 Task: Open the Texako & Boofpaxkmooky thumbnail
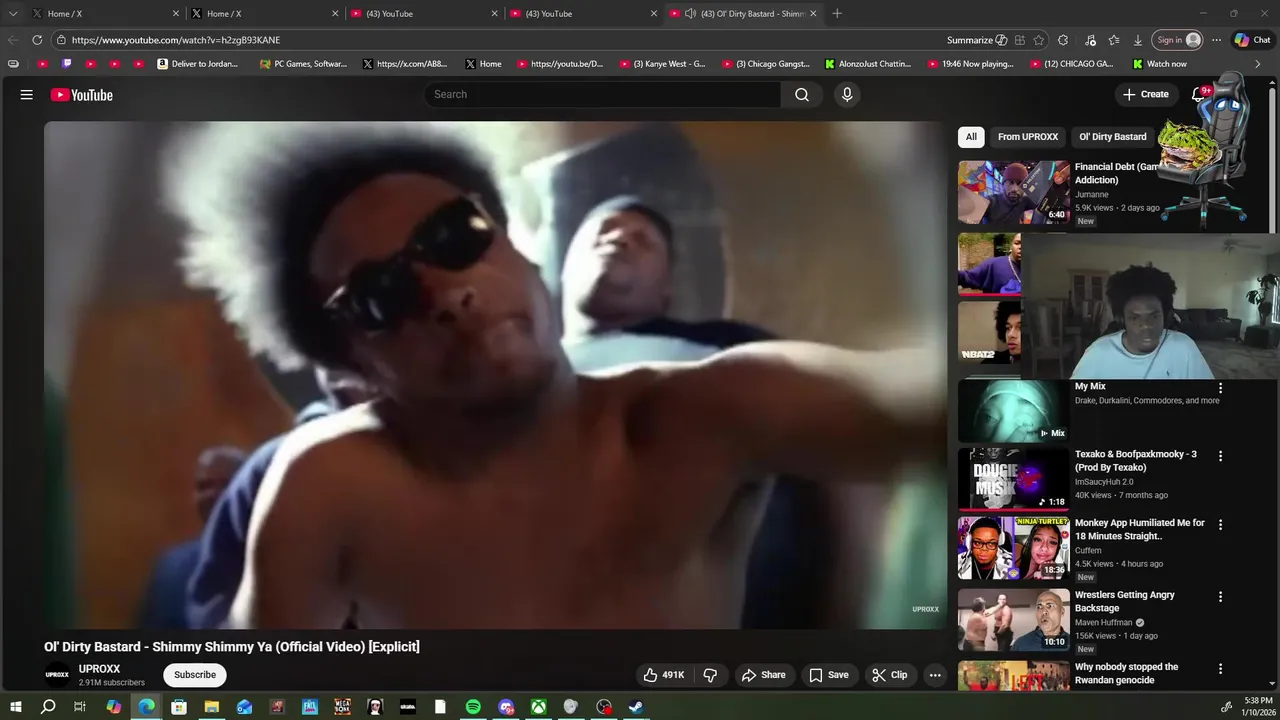[1014, 479]
